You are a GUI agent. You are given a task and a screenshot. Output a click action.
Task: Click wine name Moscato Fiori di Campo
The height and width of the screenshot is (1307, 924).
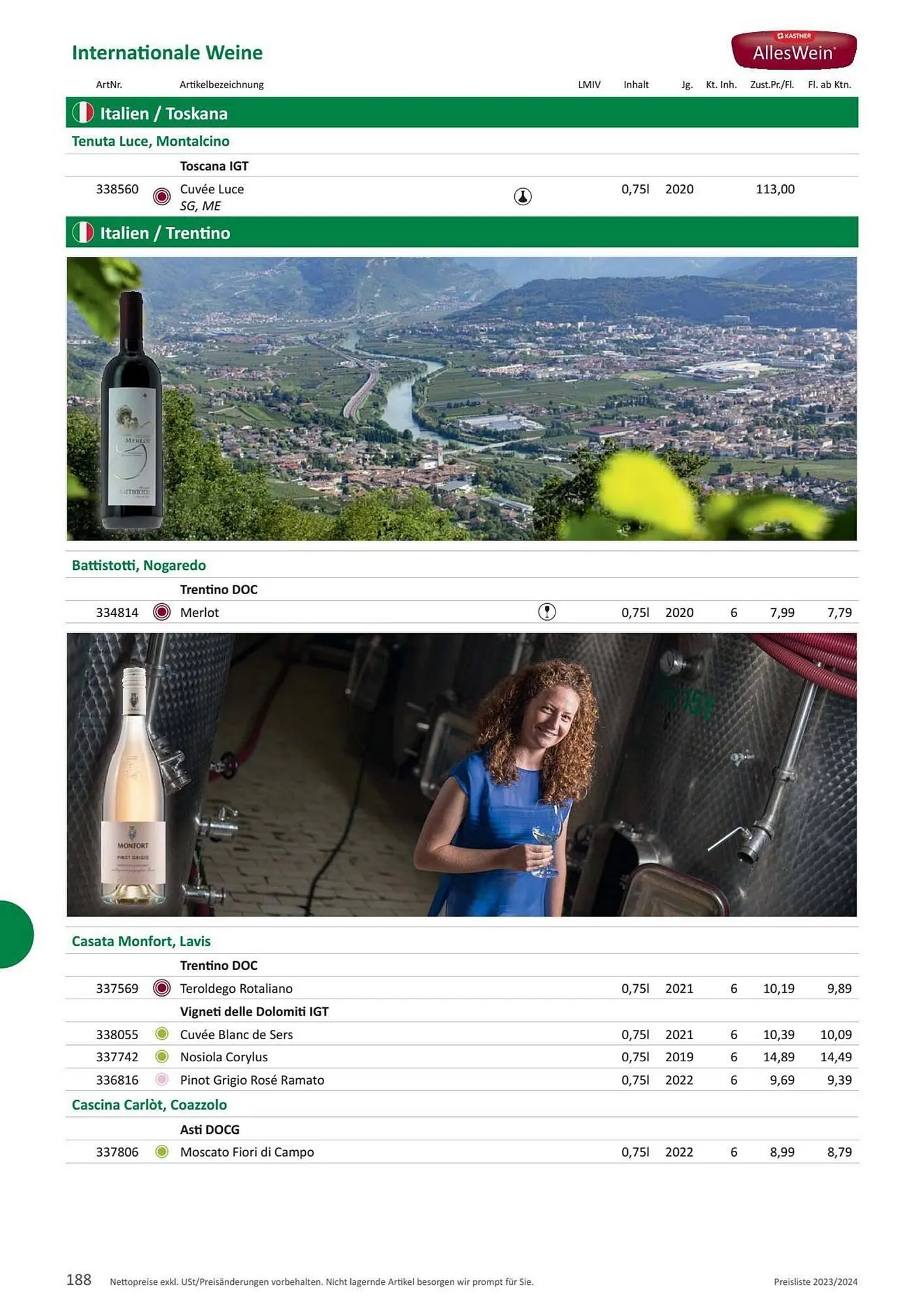click(x=247, y=1152)
